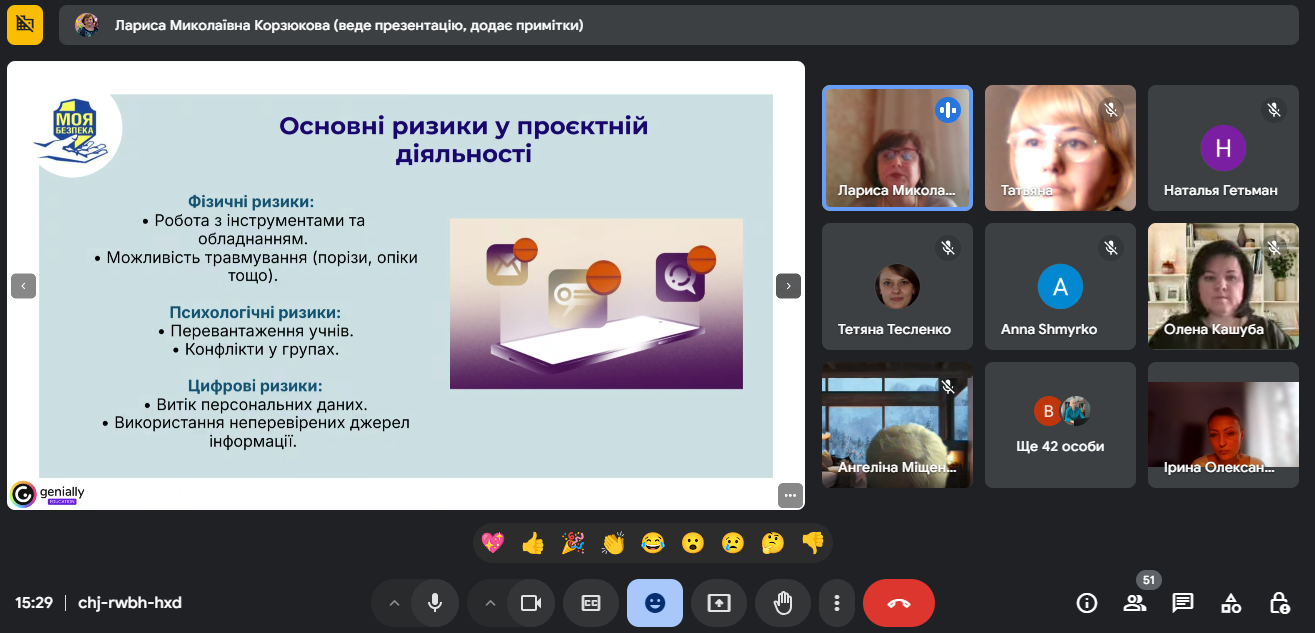The height and width of the screenshot is (633, 1315).
Task: Click muted mic icon on Anna Shmyrko tile
Action: click(x=1110, y=247)
